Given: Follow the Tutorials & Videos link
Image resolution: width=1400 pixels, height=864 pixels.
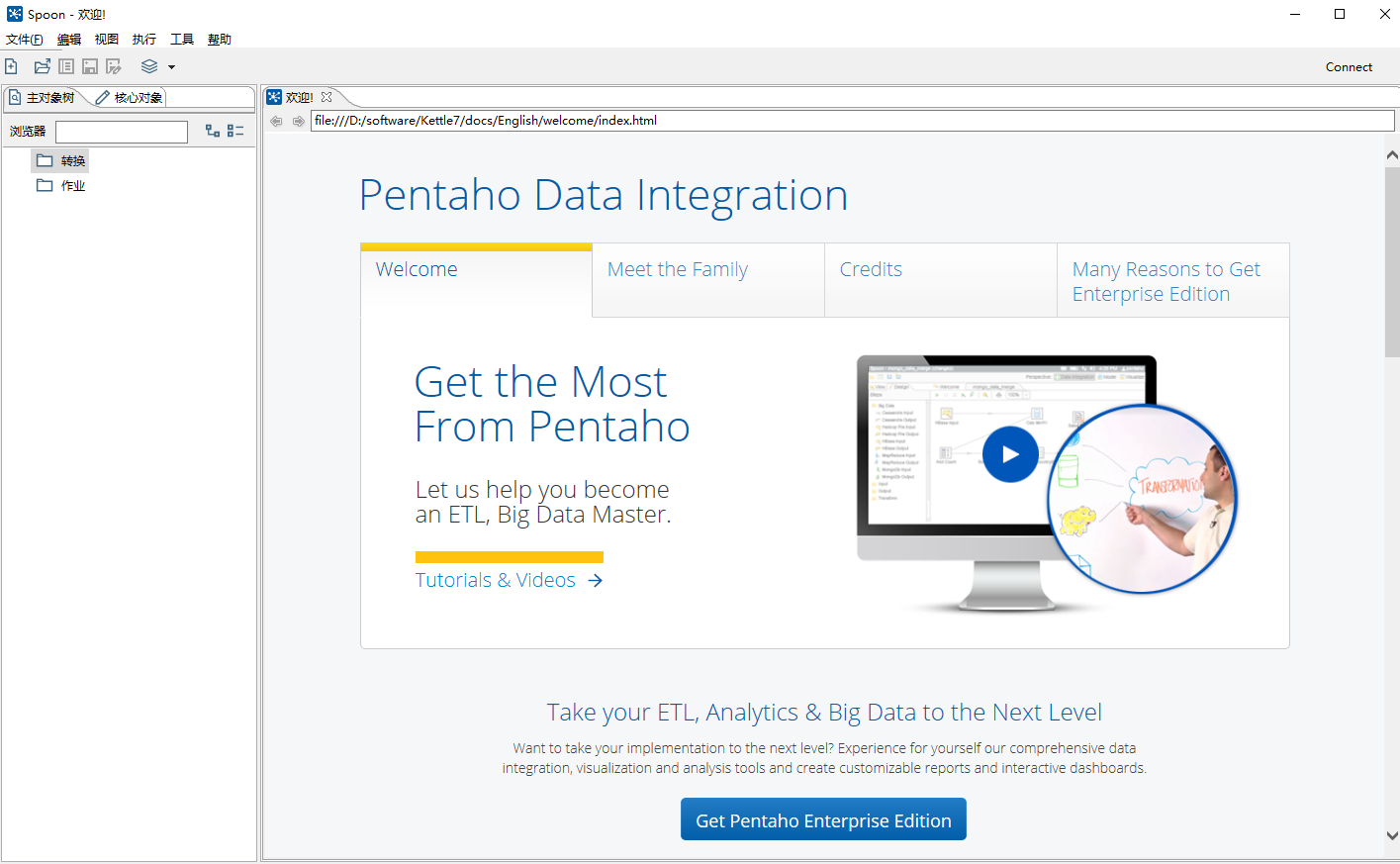Looking at the screenshot, I should point(509,580).
